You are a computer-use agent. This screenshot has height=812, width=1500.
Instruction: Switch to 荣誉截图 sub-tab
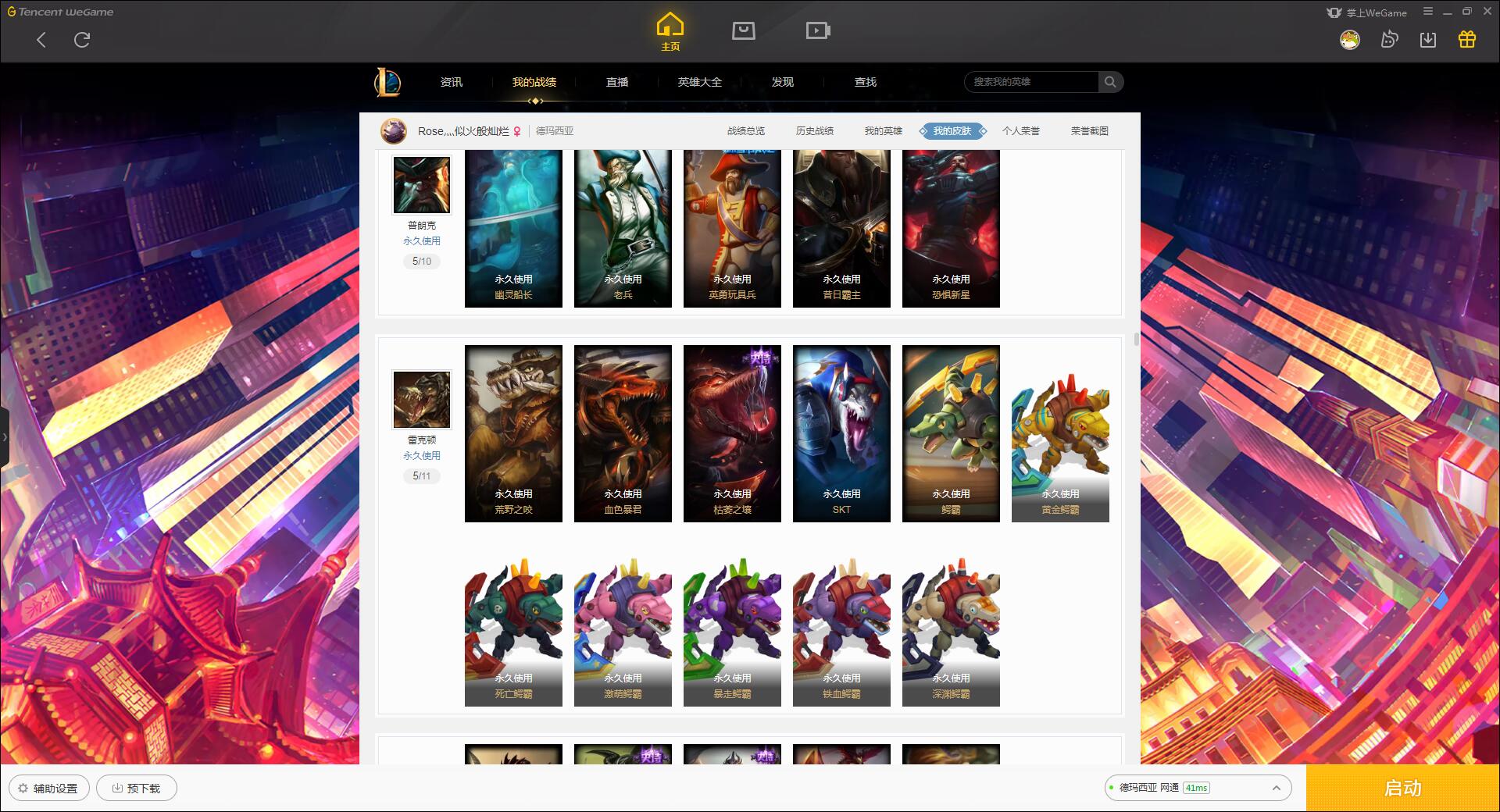tap(1090, 131)
